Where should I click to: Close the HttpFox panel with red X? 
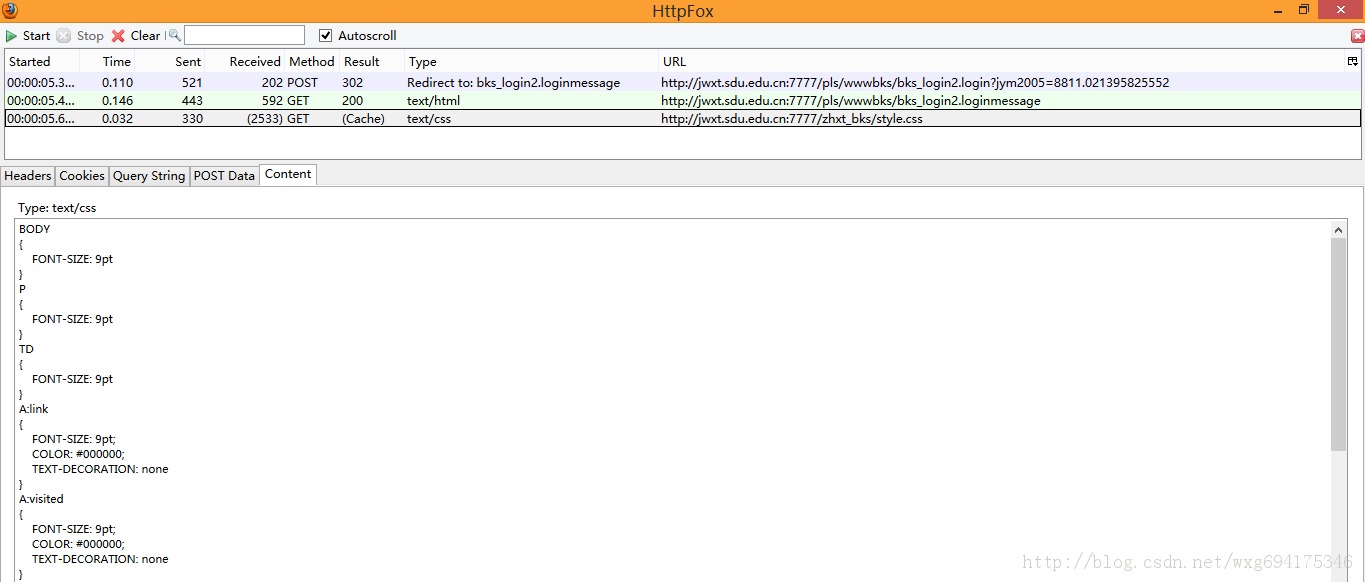pos(1357,36)
